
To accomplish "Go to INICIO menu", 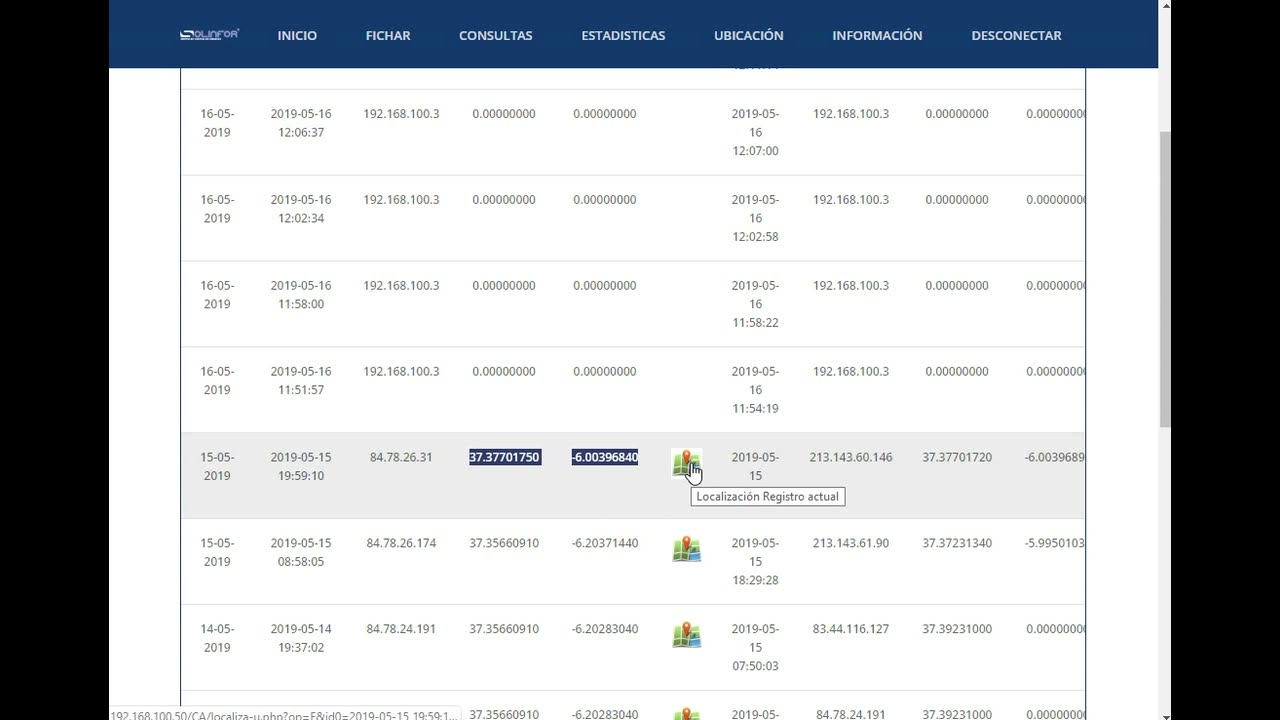I will click(x=297, y=35).
